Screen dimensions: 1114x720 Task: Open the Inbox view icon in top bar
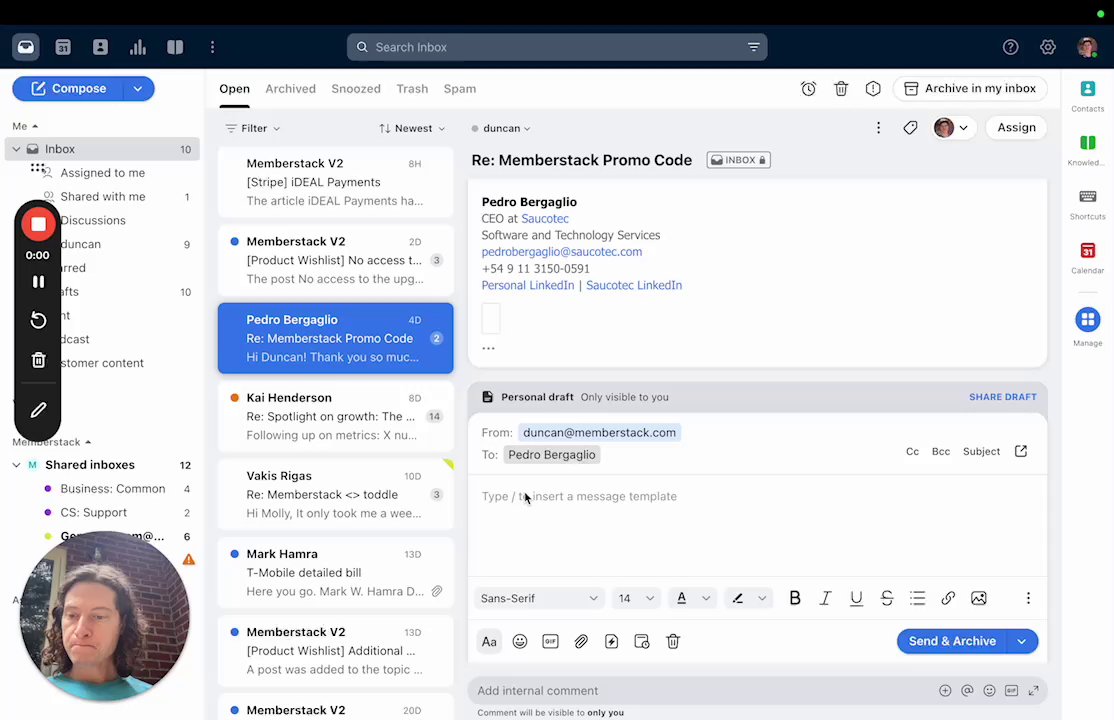click(26, 47)
